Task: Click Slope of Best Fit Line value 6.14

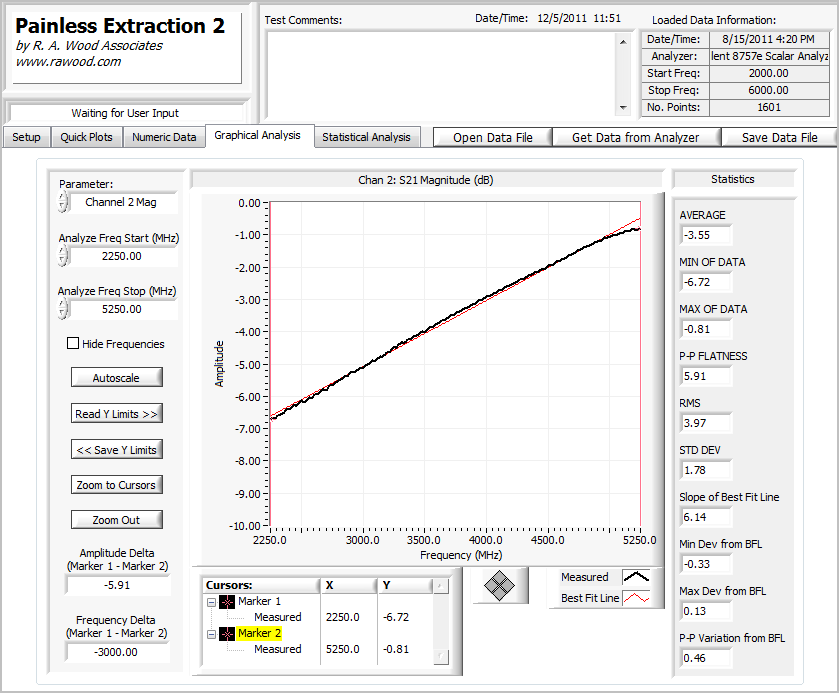Action: click(x=706, y=517)
